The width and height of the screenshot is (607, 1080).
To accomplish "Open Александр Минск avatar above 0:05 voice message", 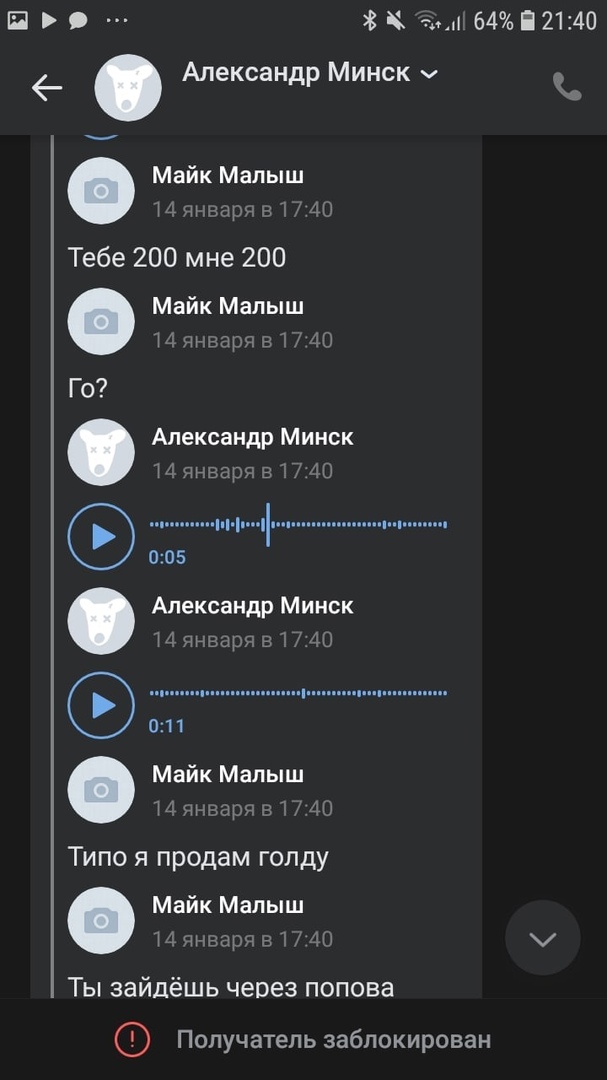I will [x=101, y=452].
